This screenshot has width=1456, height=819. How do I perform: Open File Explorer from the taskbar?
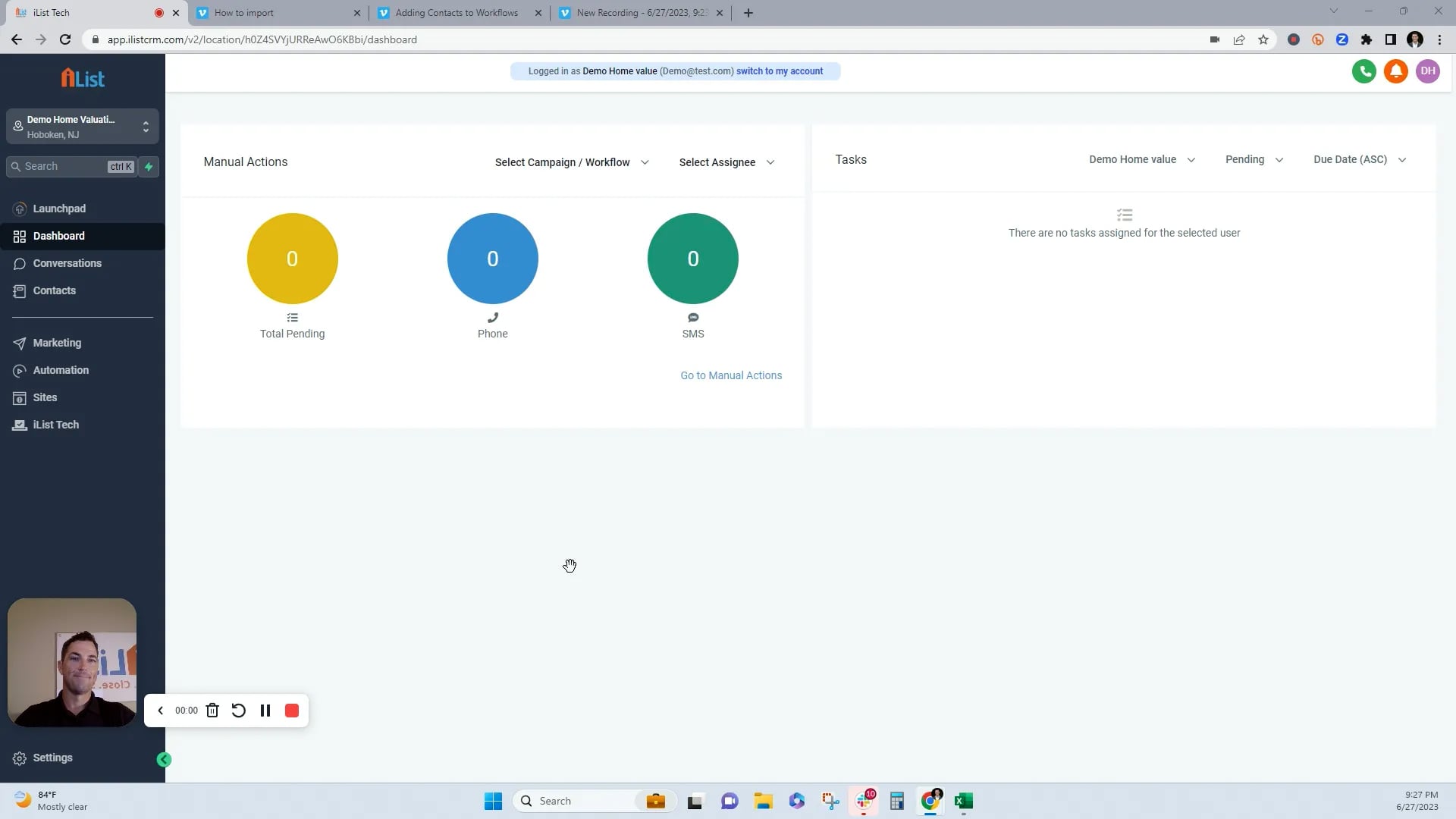(763, 801)
